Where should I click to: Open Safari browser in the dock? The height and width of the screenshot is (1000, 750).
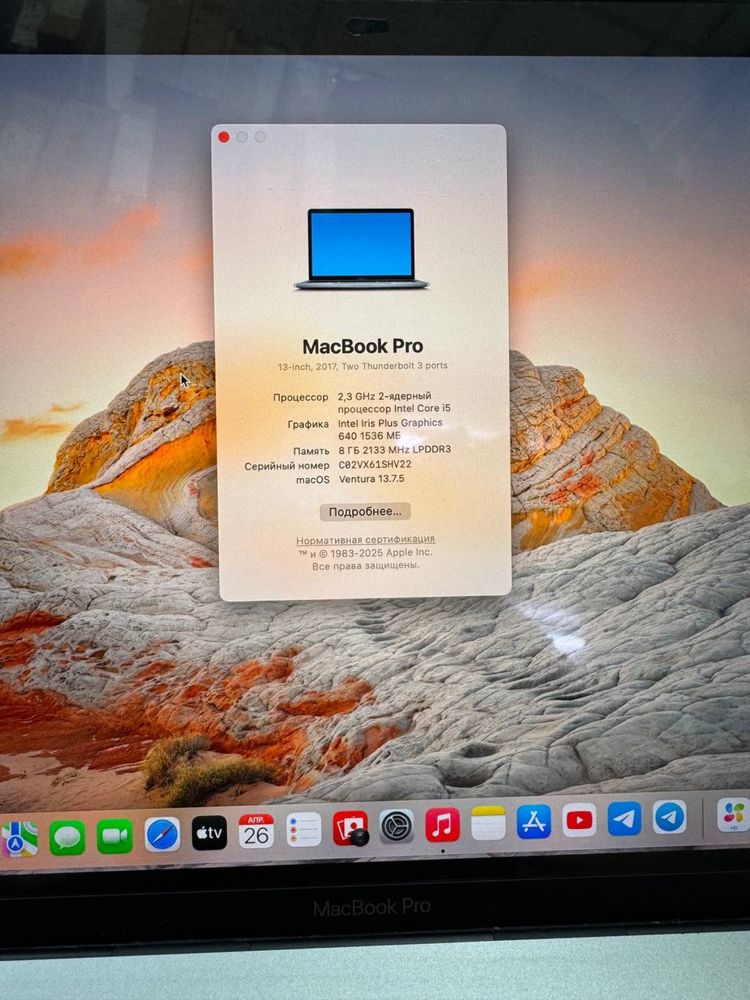click(162, 834)
